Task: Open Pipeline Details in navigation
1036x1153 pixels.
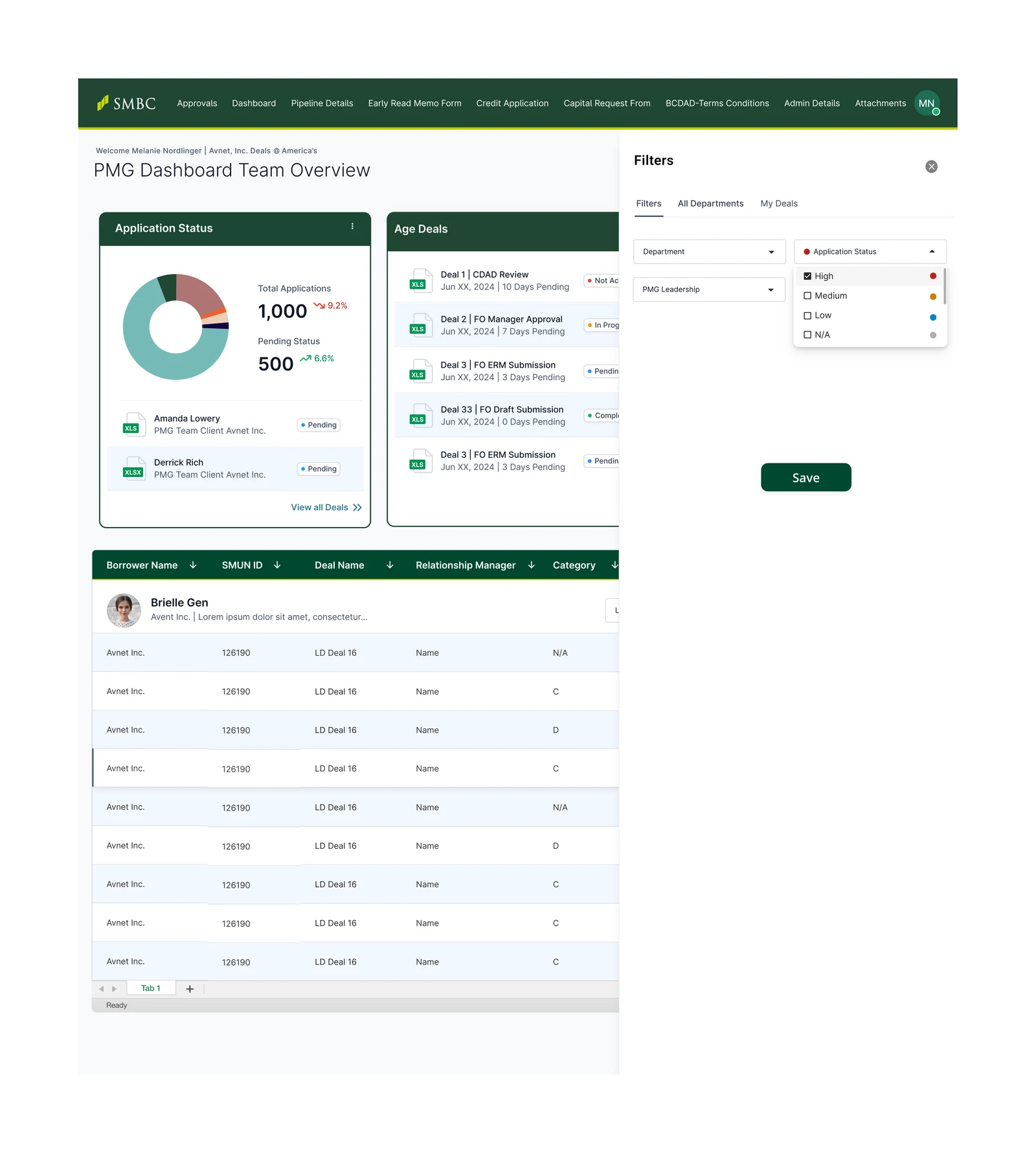Action: [322, 103]
